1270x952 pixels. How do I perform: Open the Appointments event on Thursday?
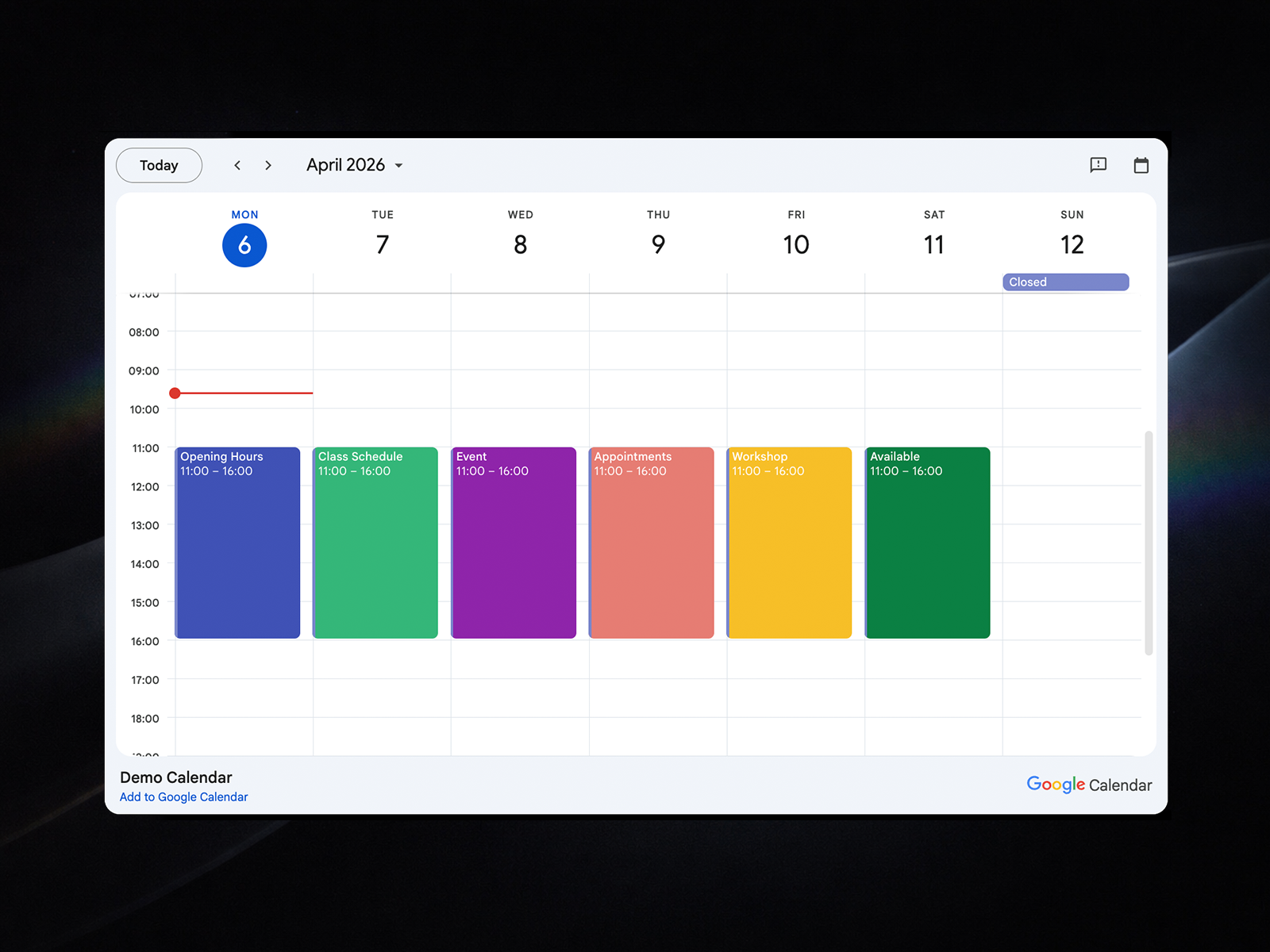click(x=652, y=543)
